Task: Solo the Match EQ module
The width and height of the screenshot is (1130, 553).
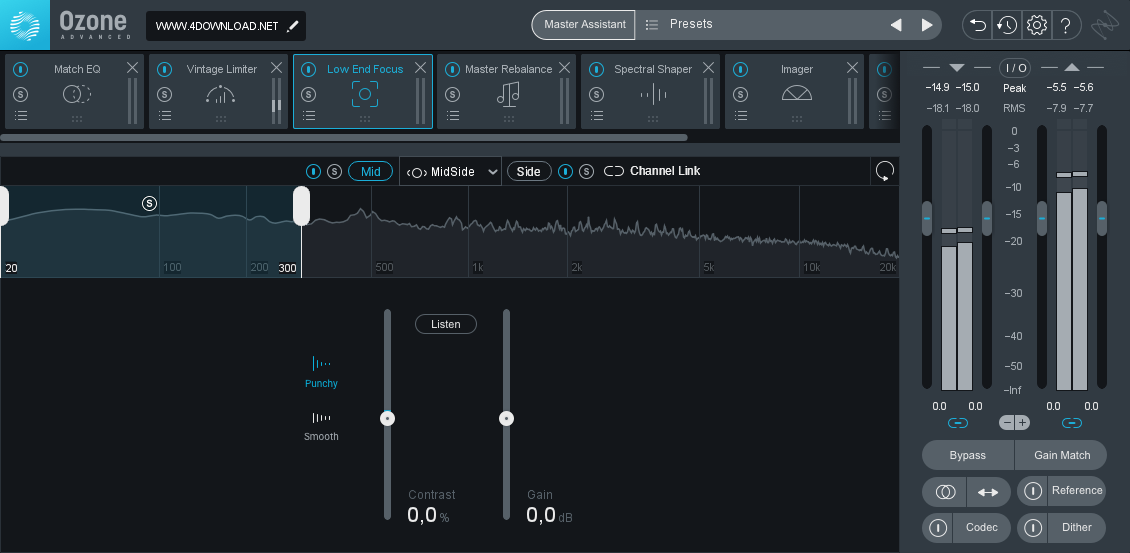Action: click(21, 94)
